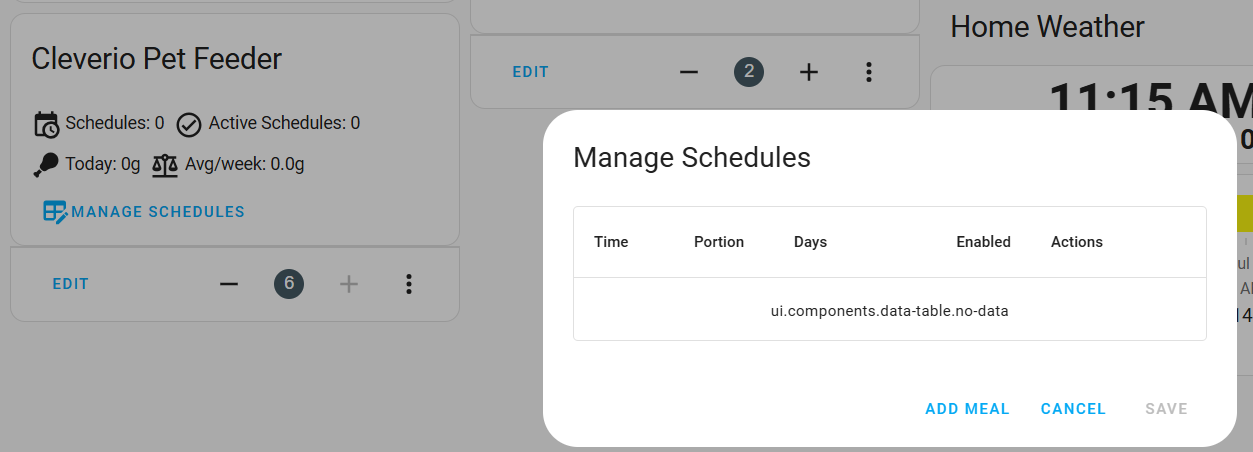
Task: Open MANAGE SCHEDULES on the Pet Feeder card
Action: pos(158,212)
